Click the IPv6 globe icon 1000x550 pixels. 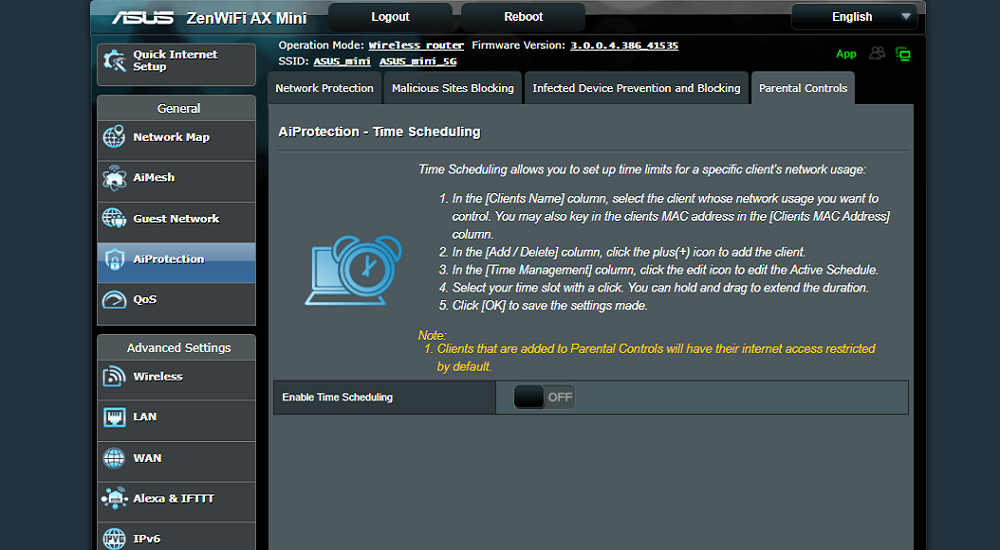click(114, 539)
